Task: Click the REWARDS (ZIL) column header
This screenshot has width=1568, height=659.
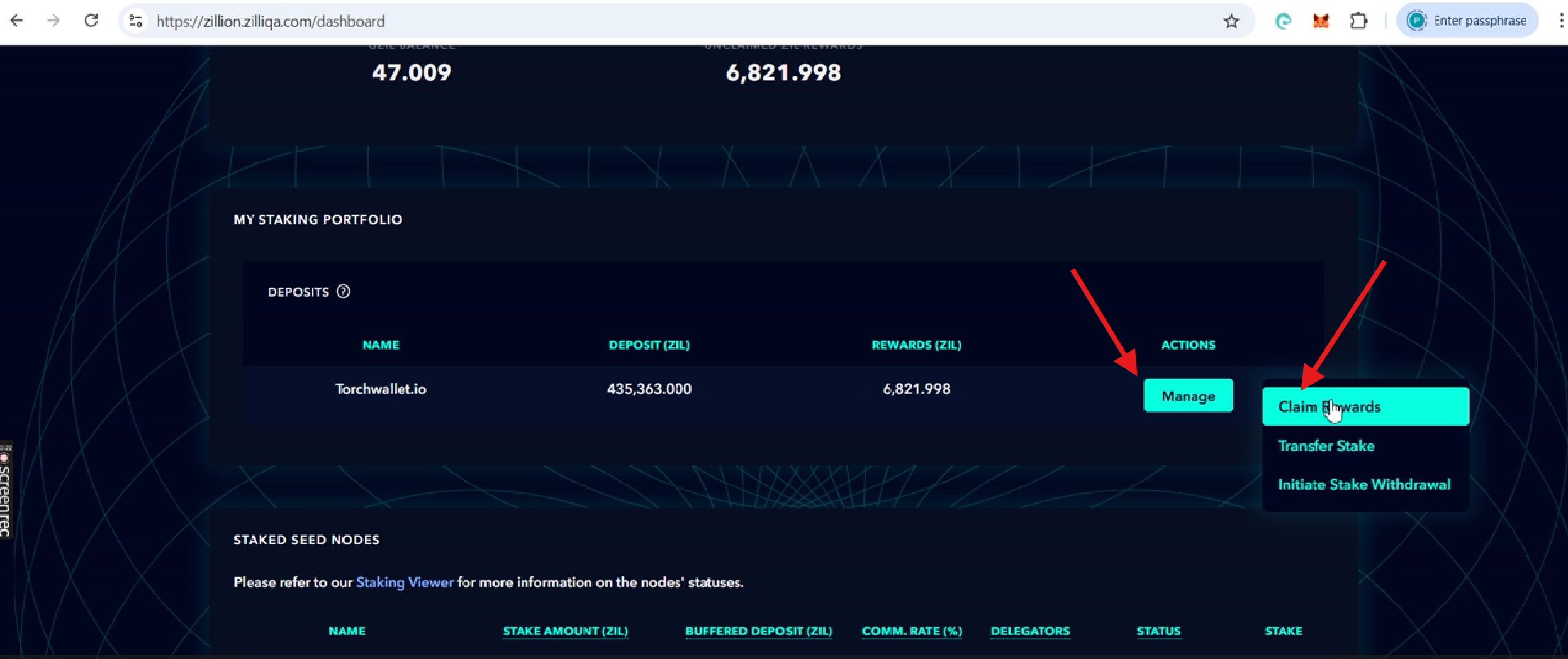Action: 916,345
